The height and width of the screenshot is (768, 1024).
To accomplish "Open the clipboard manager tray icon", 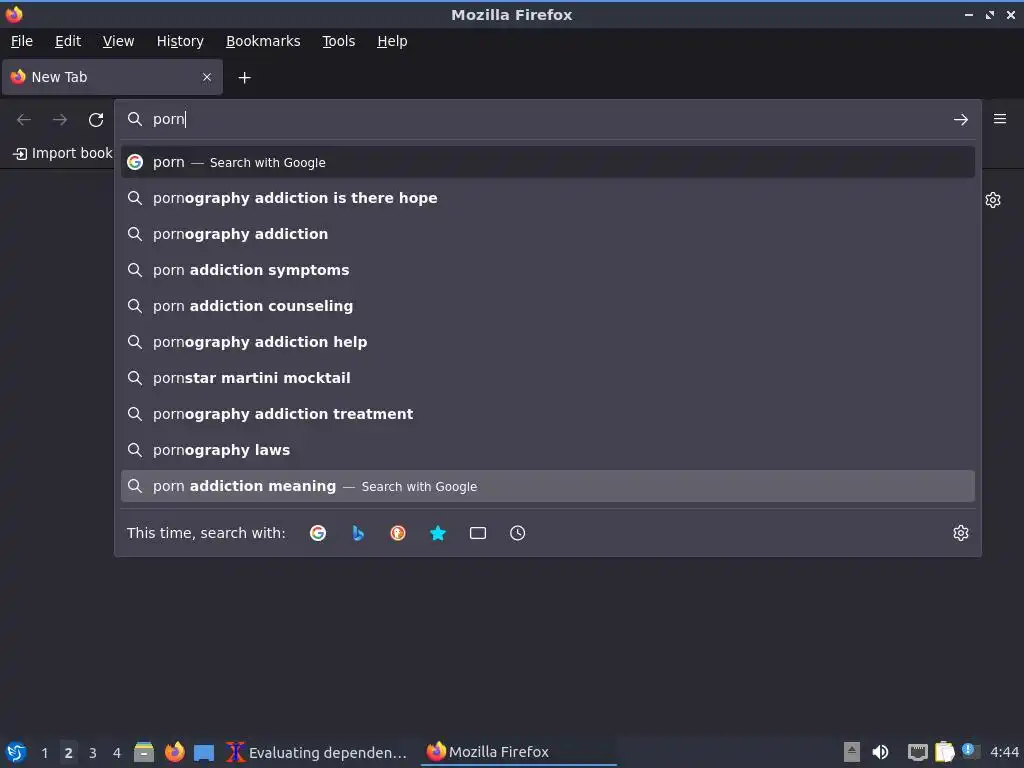I will pyautogui.click(x=944, y=752).
